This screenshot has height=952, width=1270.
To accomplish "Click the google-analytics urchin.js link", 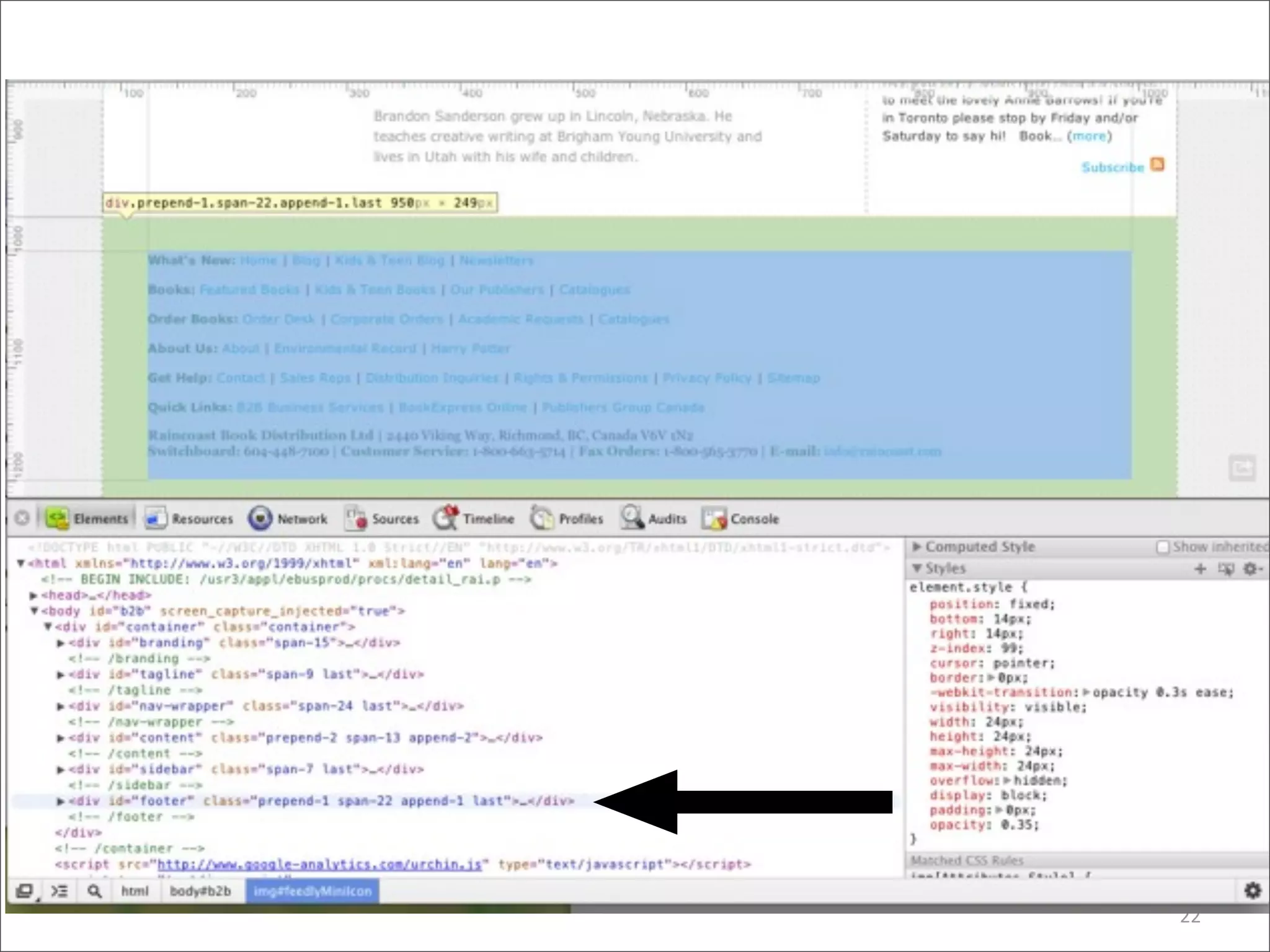I will pos(319,865).
